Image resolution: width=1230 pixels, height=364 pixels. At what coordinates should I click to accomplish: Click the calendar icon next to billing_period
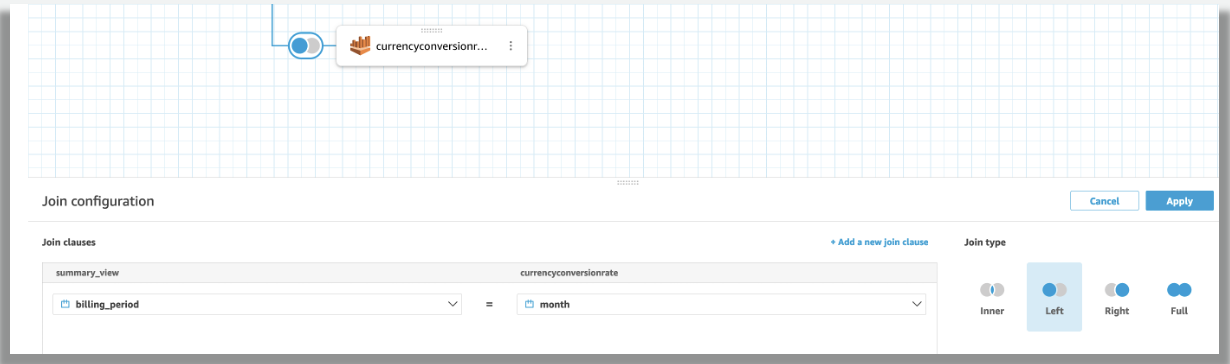pos(65,304)
